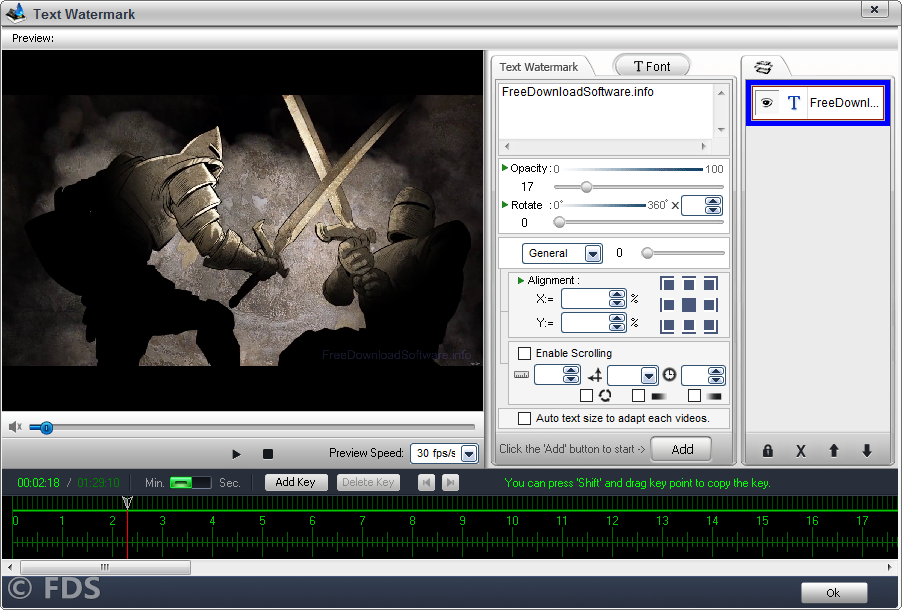Expand the General dropdown
This screenshot has width=902, height=610.
coord(592,253)
